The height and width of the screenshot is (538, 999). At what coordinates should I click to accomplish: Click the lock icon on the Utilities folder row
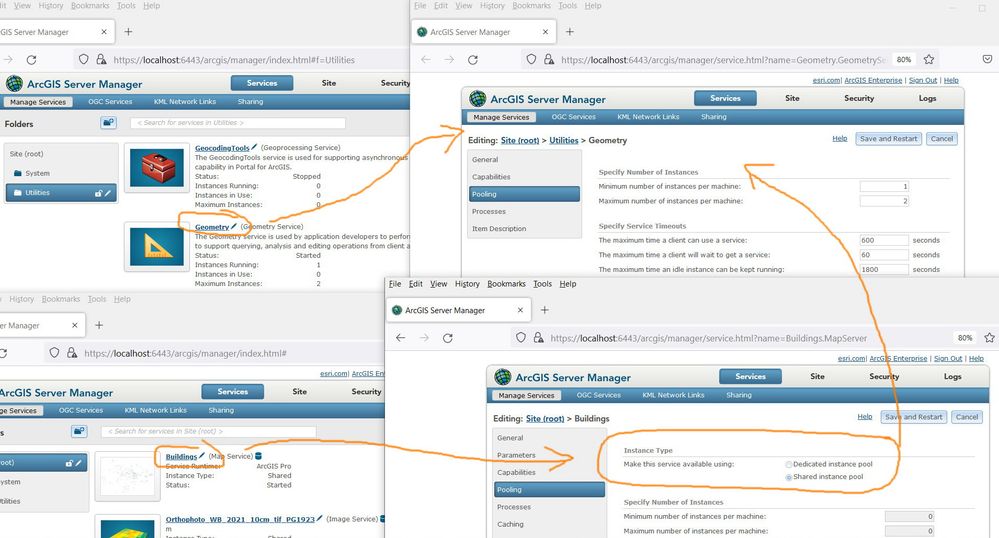[98, 193]
